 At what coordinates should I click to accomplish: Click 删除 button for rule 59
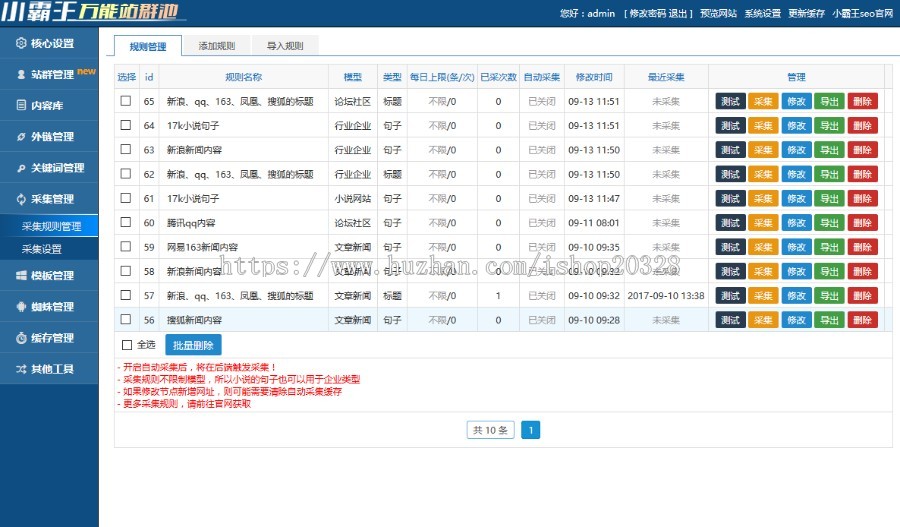click(863, 247)
